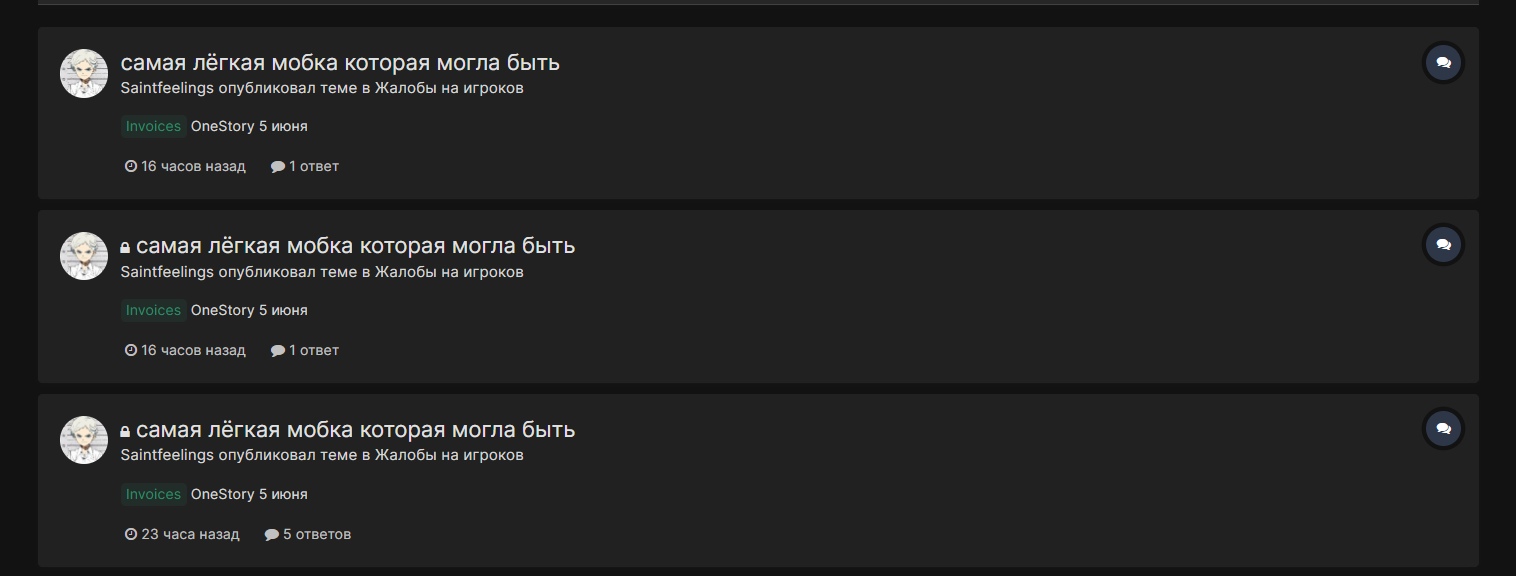Click the '23 часа назад' timestamp
This screenshot has height=576, width=1516.
tap(190, 534)
